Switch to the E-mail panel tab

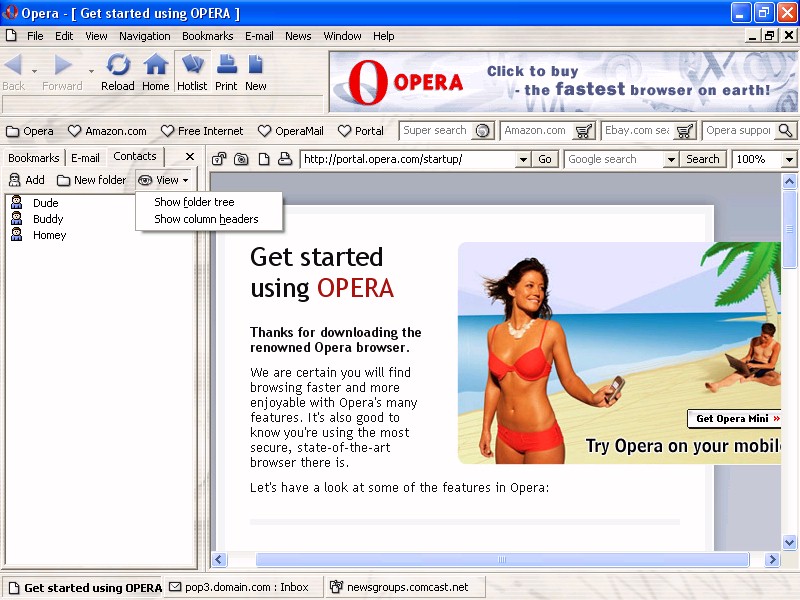(x=85, y=158)
